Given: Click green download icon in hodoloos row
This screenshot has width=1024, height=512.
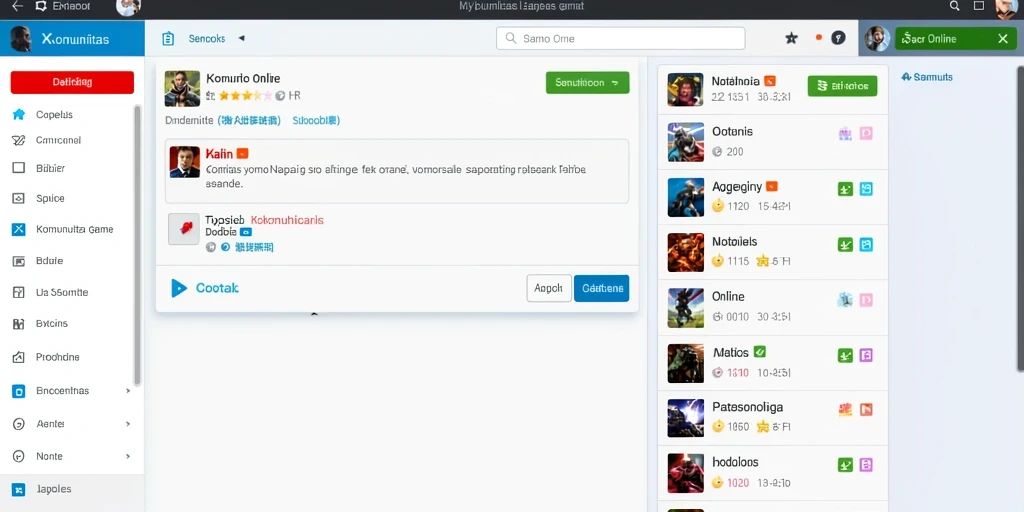Looking at the screenshot, I should (x=845, y=465).
